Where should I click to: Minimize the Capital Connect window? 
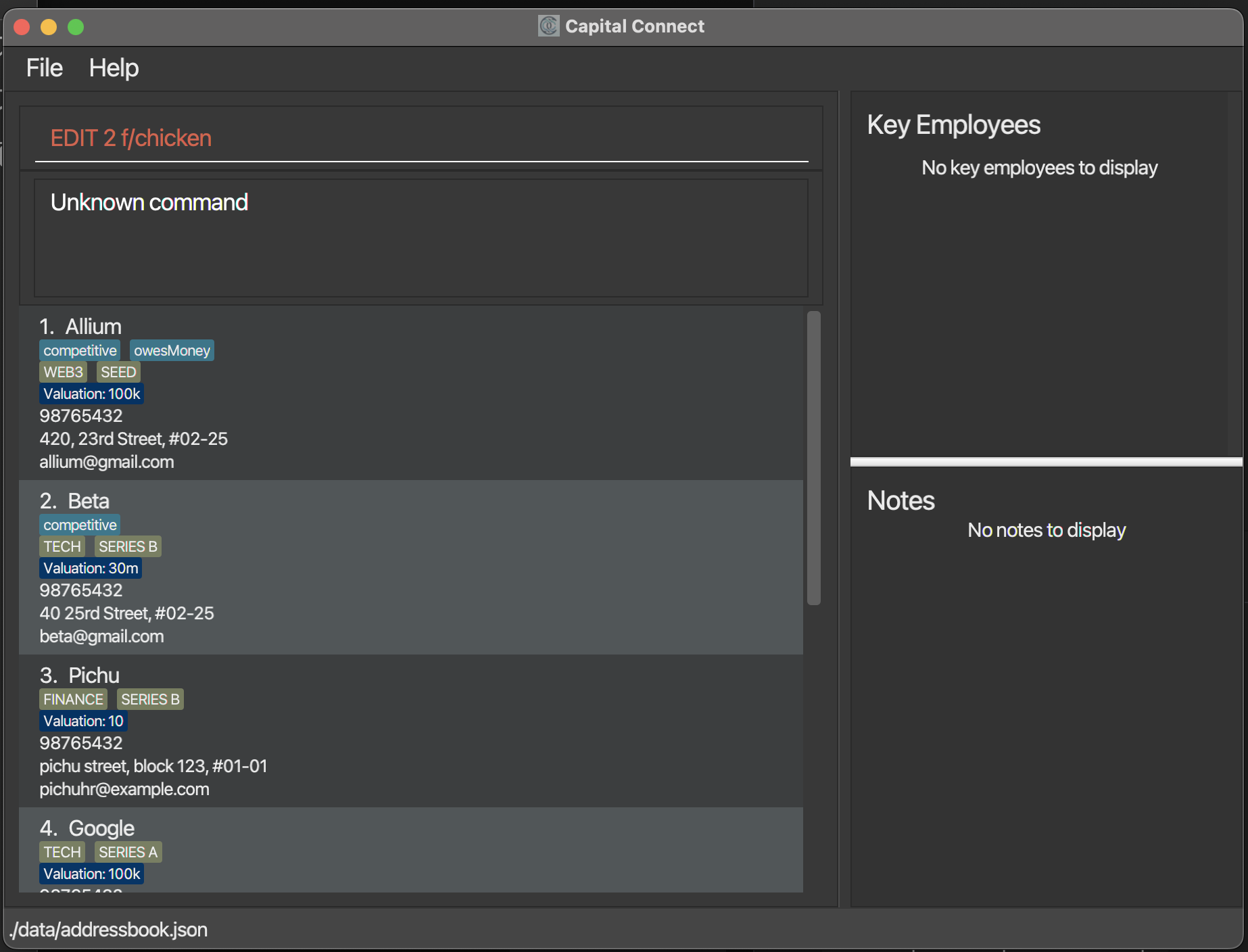49,27
